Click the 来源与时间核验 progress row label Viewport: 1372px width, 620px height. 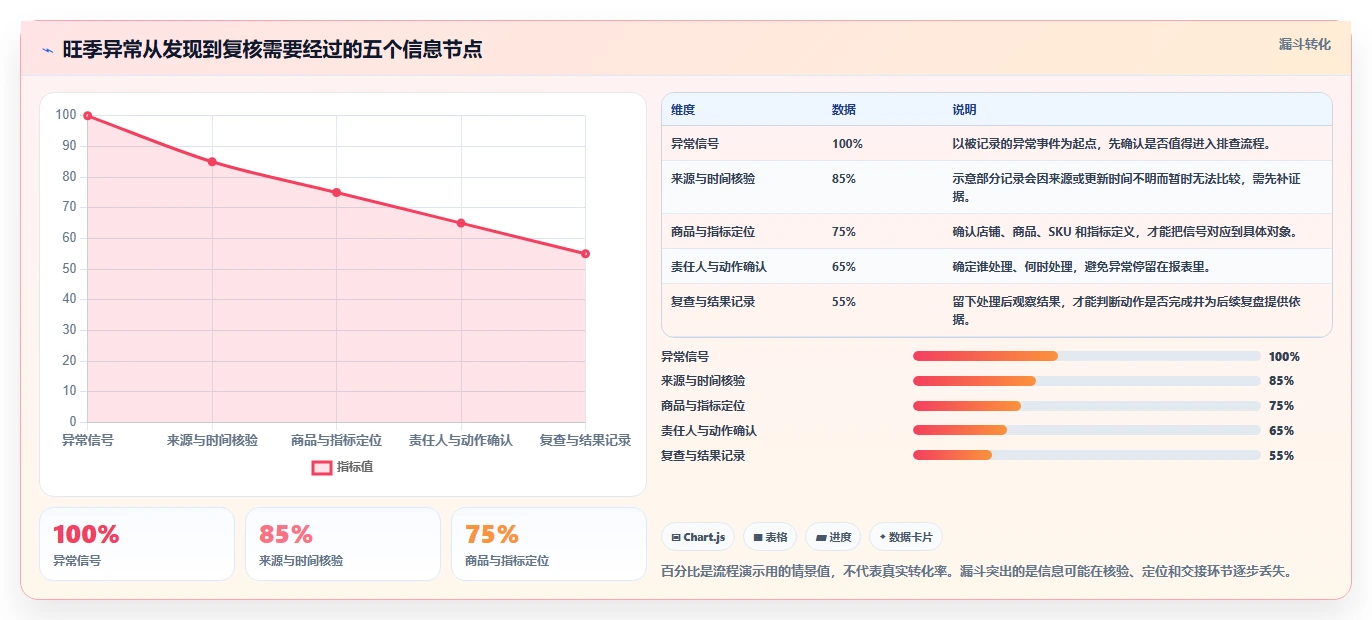(x=703, y=381)
